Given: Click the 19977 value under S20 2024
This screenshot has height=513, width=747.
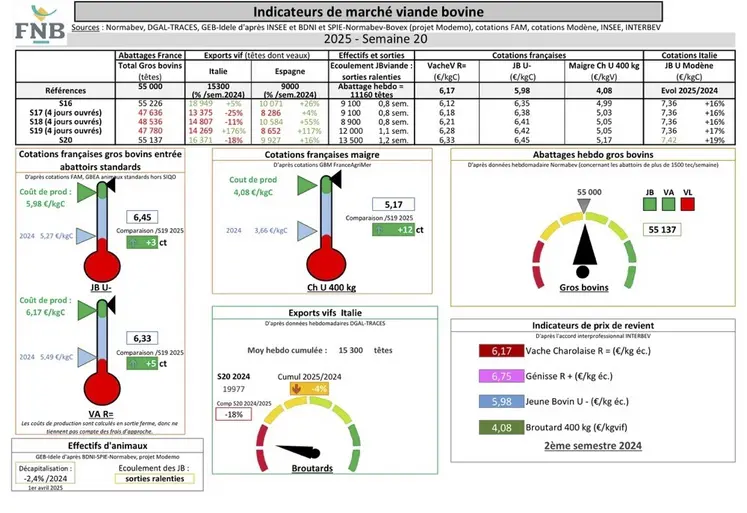Looking at the screenshot, I should tap(233, 389).
